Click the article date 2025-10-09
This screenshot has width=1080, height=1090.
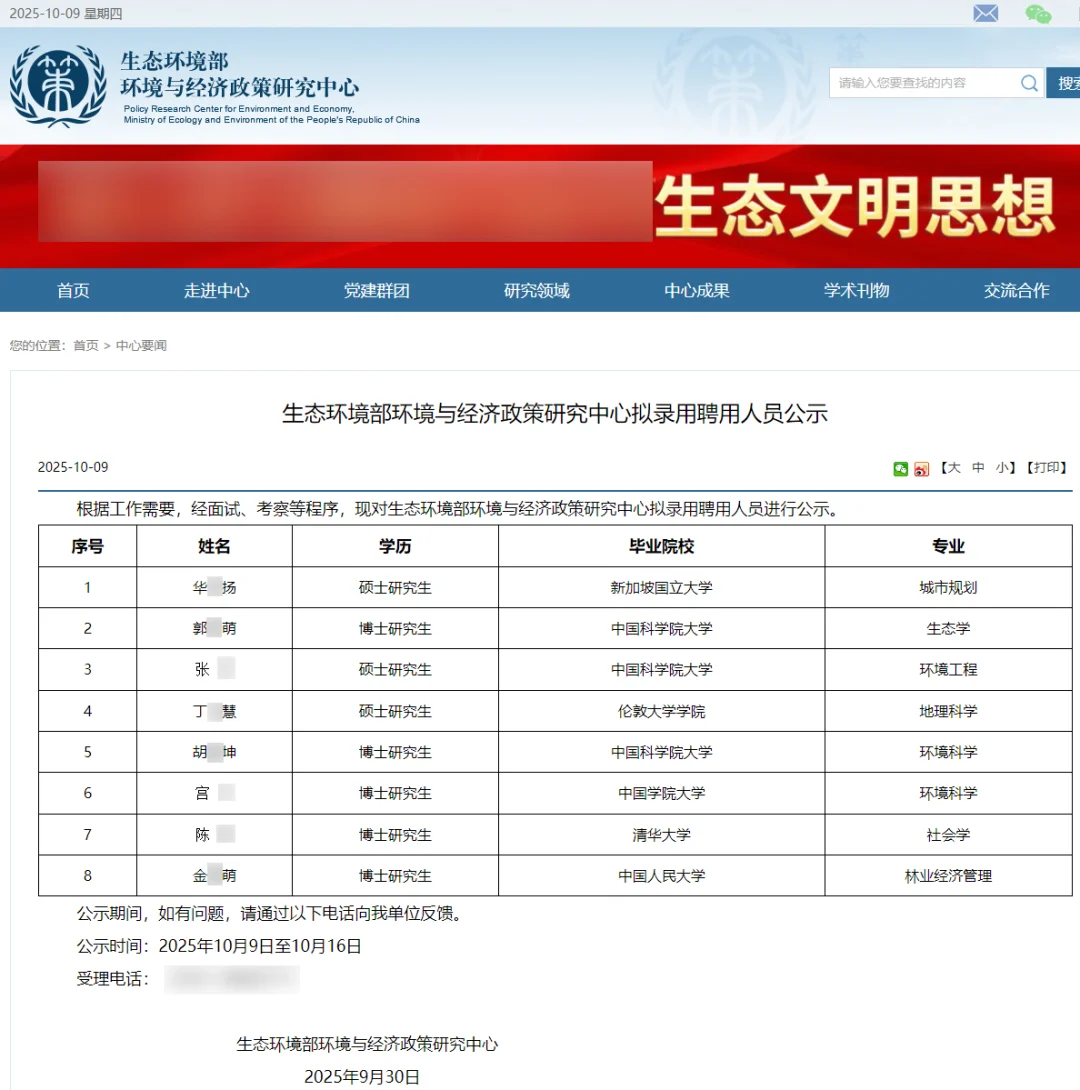(x=73, y=467)
